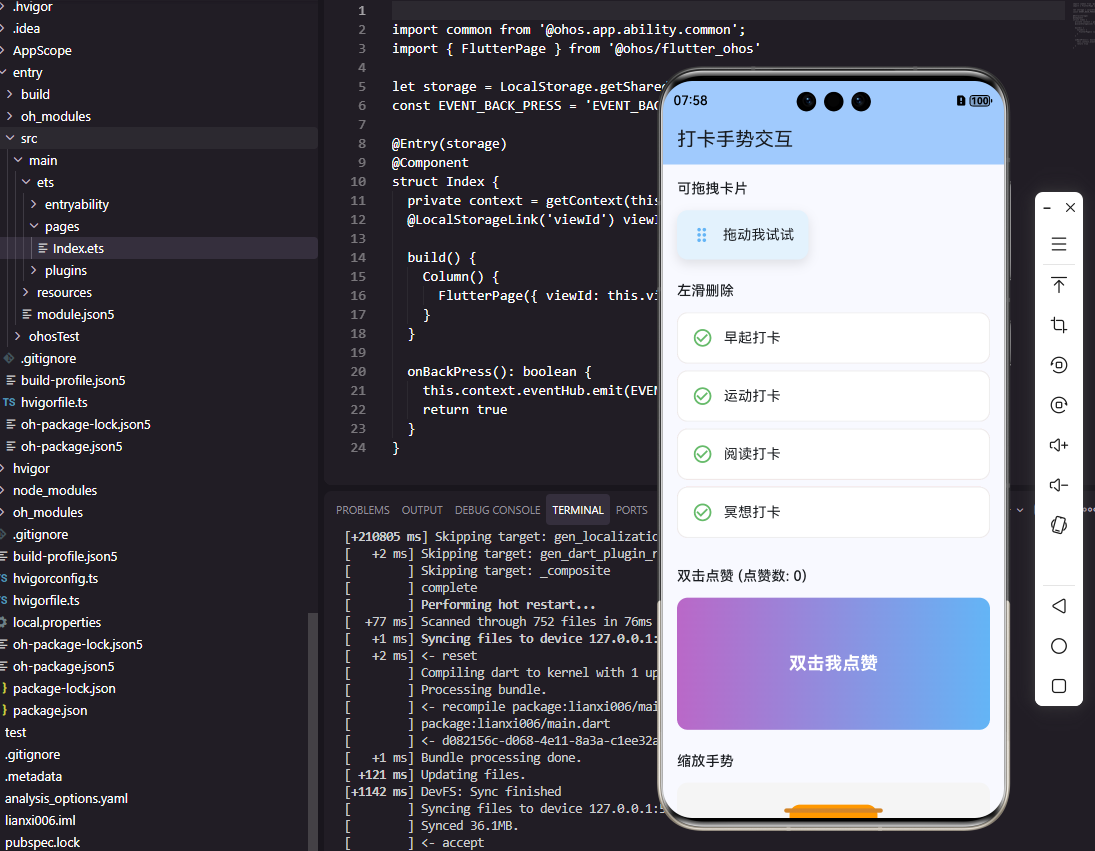1095x851 pixels.
Task: Minimize the emulator toolbar panel
Action: coord(1047,208)
